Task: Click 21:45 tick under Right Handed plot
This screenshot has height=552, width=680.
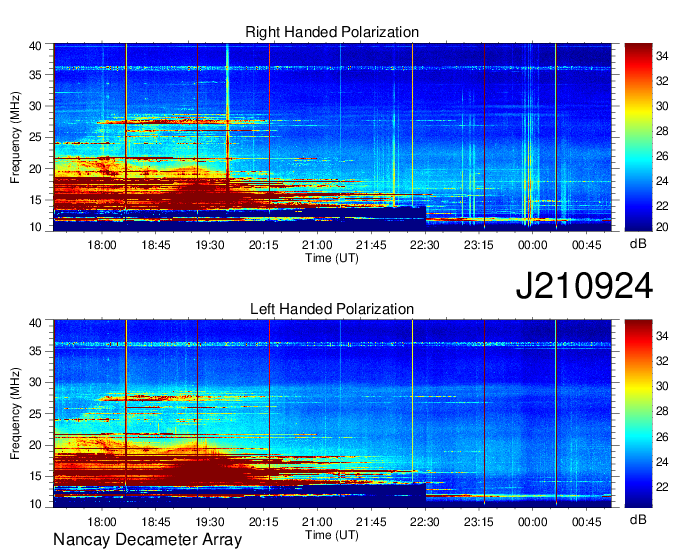Action: pos(371,245)
